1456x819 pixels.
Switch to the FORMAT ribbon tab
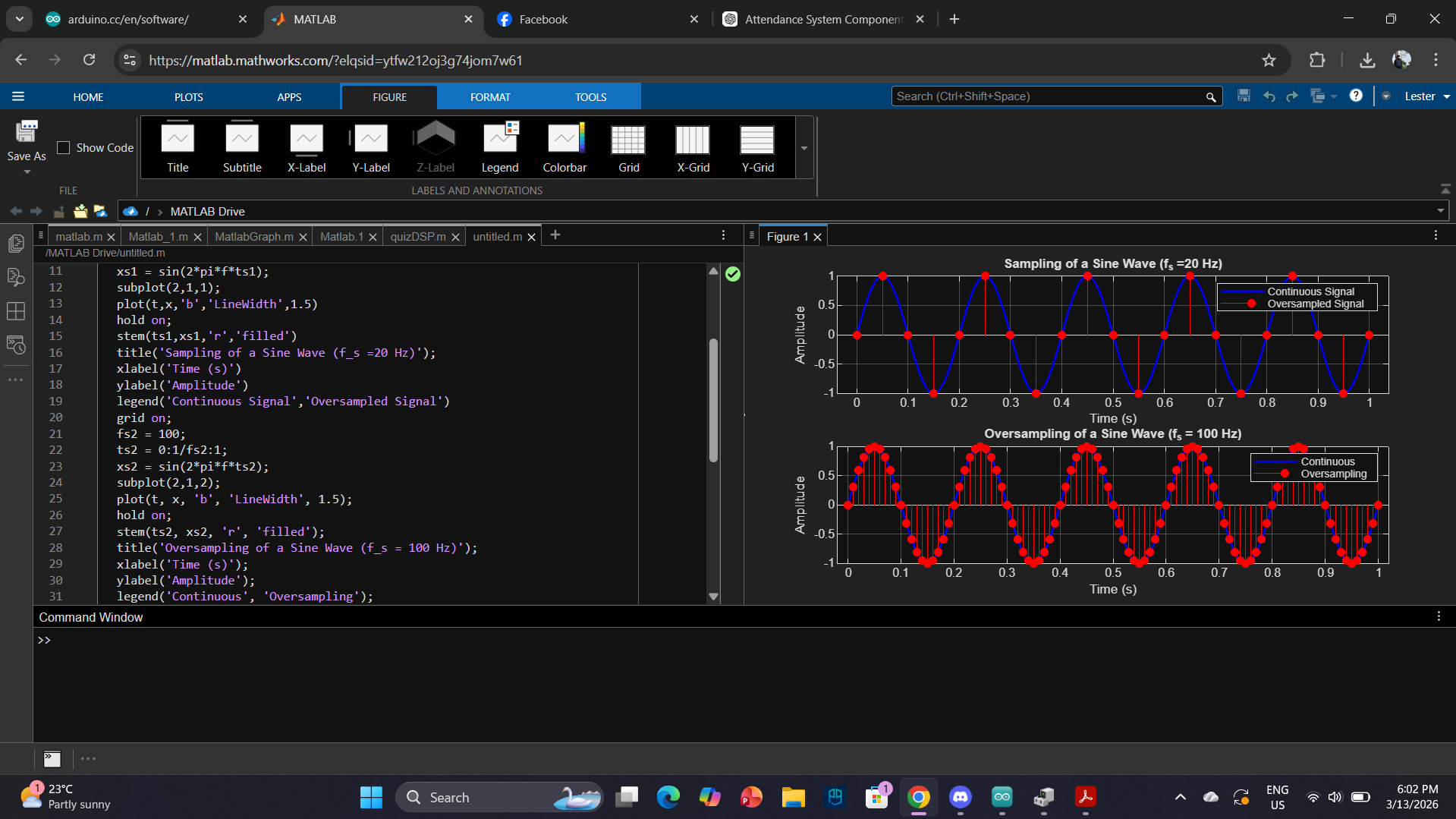(x=490, y=97)
